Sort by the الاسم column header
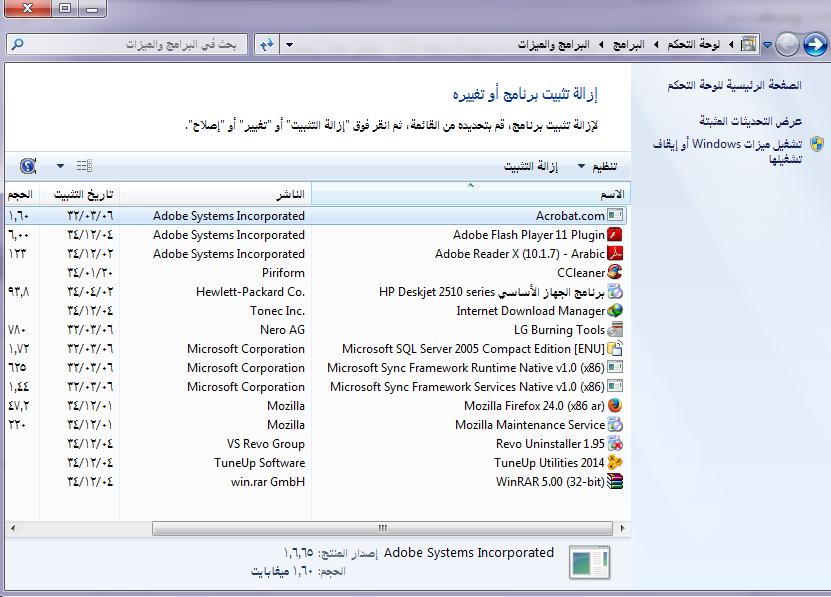 pyautogui.click(x=471, y=194)
